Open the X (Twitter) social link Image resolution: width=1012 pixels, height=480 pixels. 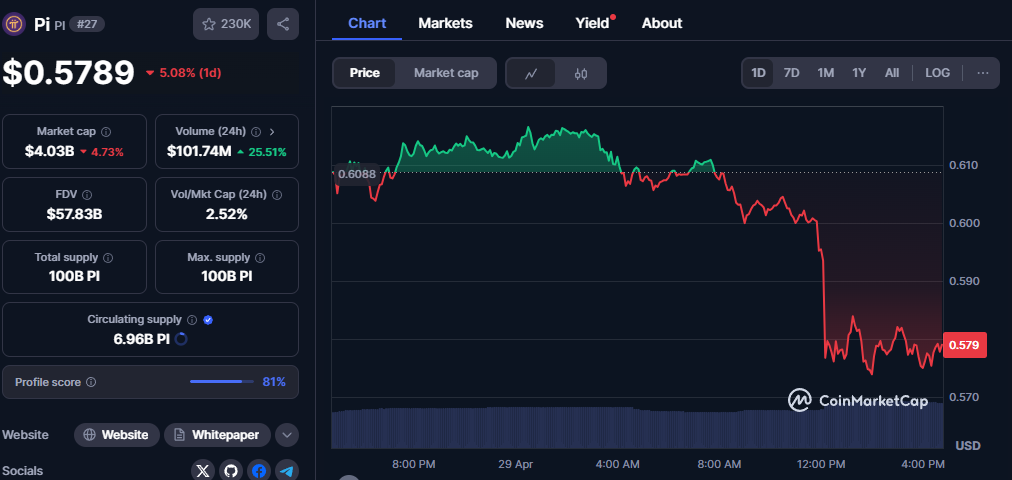click(x=203, y=471)
